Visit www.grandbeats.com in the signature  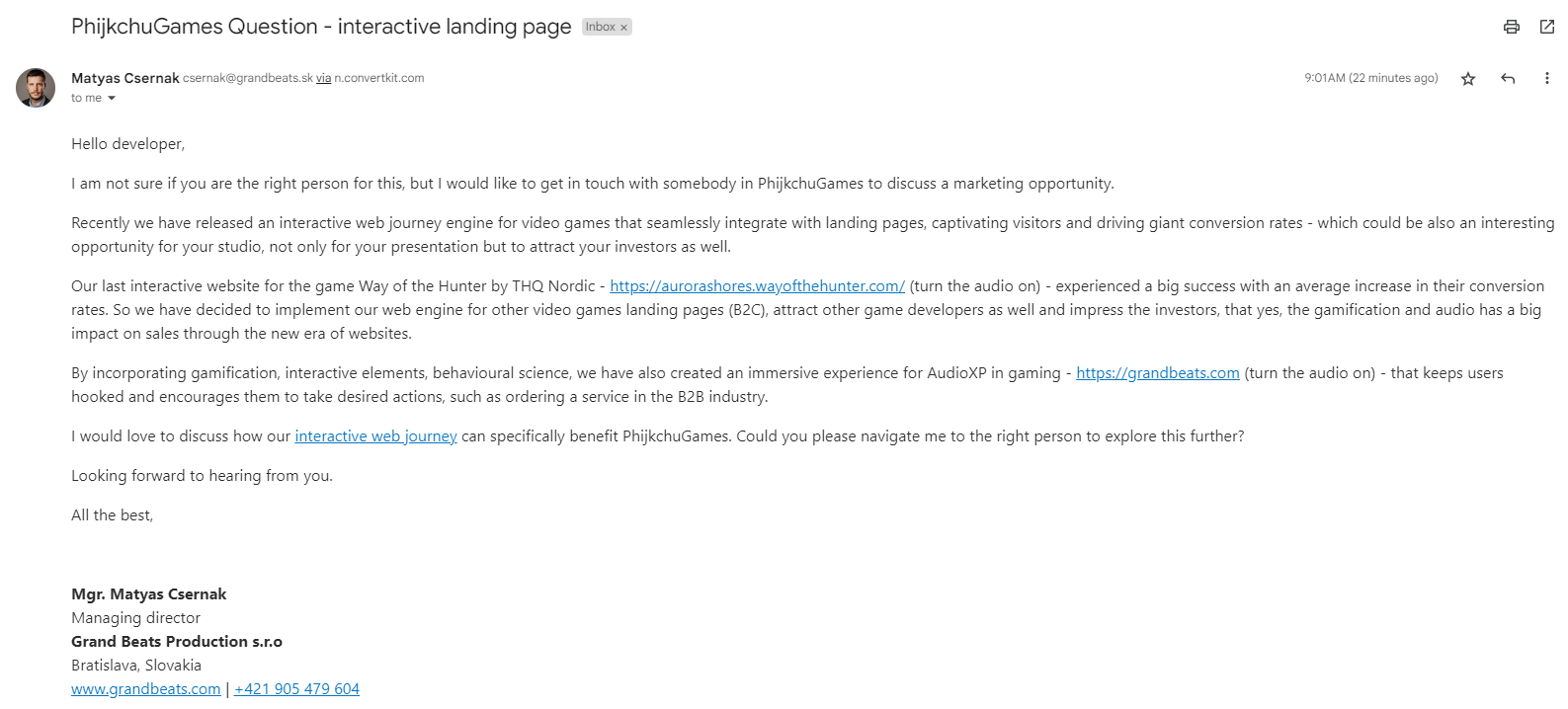(x=146, y=689)
